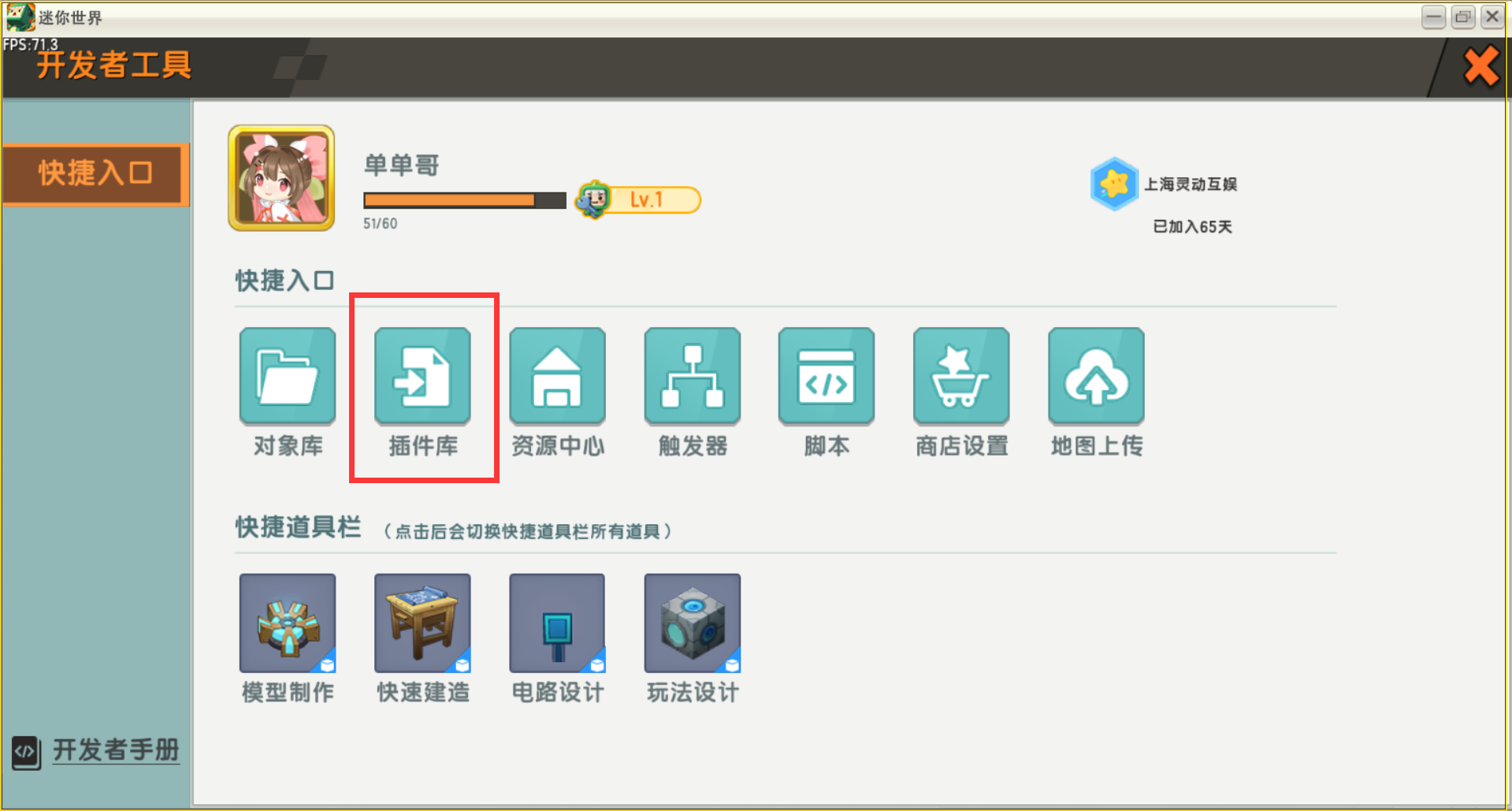
Task: Open the 商店设置 shop settings icon
Action: [961, 376]
